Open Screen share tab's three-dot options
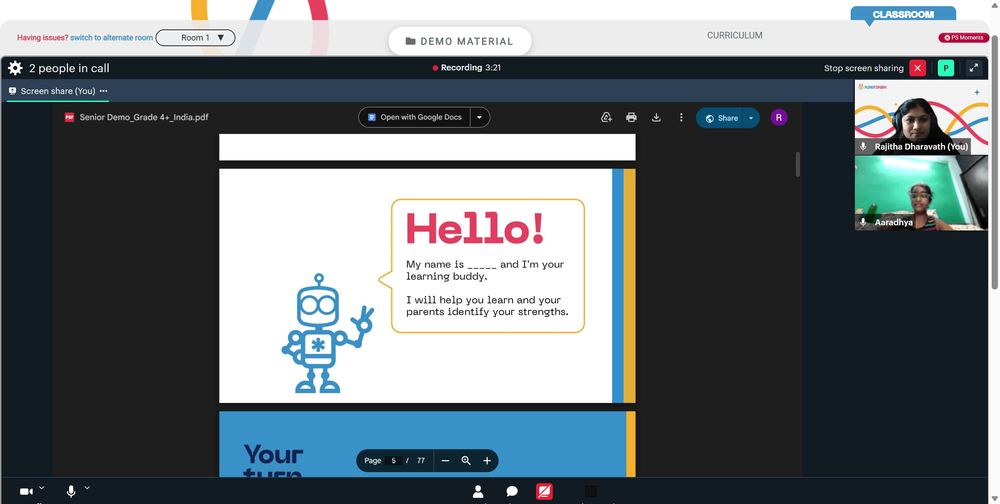 click(103, 91)
